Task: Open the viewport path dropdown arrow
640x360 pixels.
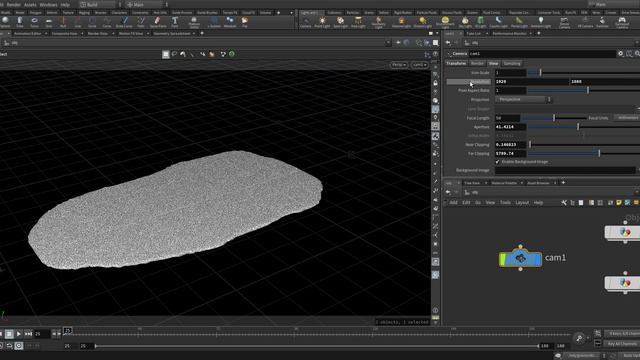Action: pos(388,42)
